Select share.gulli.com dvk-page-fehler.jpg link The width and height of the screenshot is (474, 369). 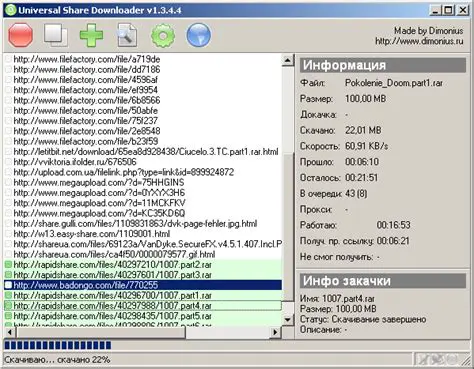pyautogui.click(x=135, y=224)
